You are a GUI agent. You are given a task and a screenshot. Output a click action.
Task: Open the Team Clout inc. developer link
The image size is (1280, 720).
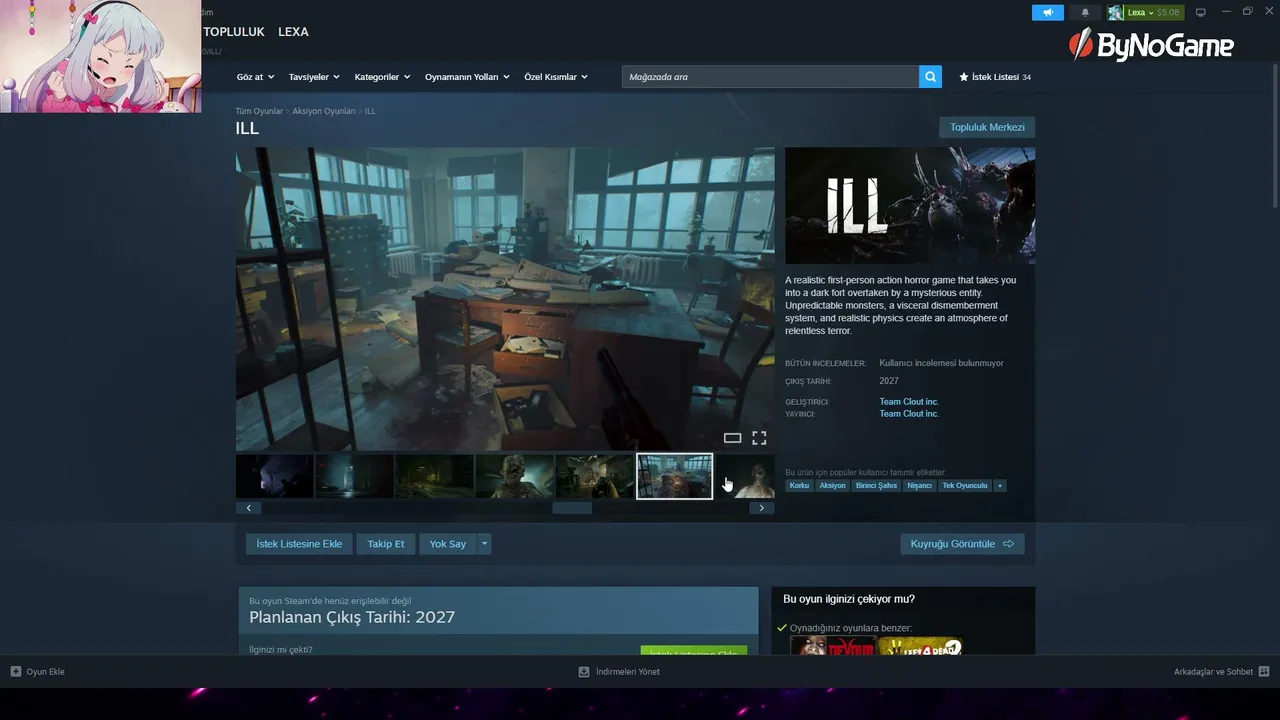pyautogui.click(x=909, y=402)
